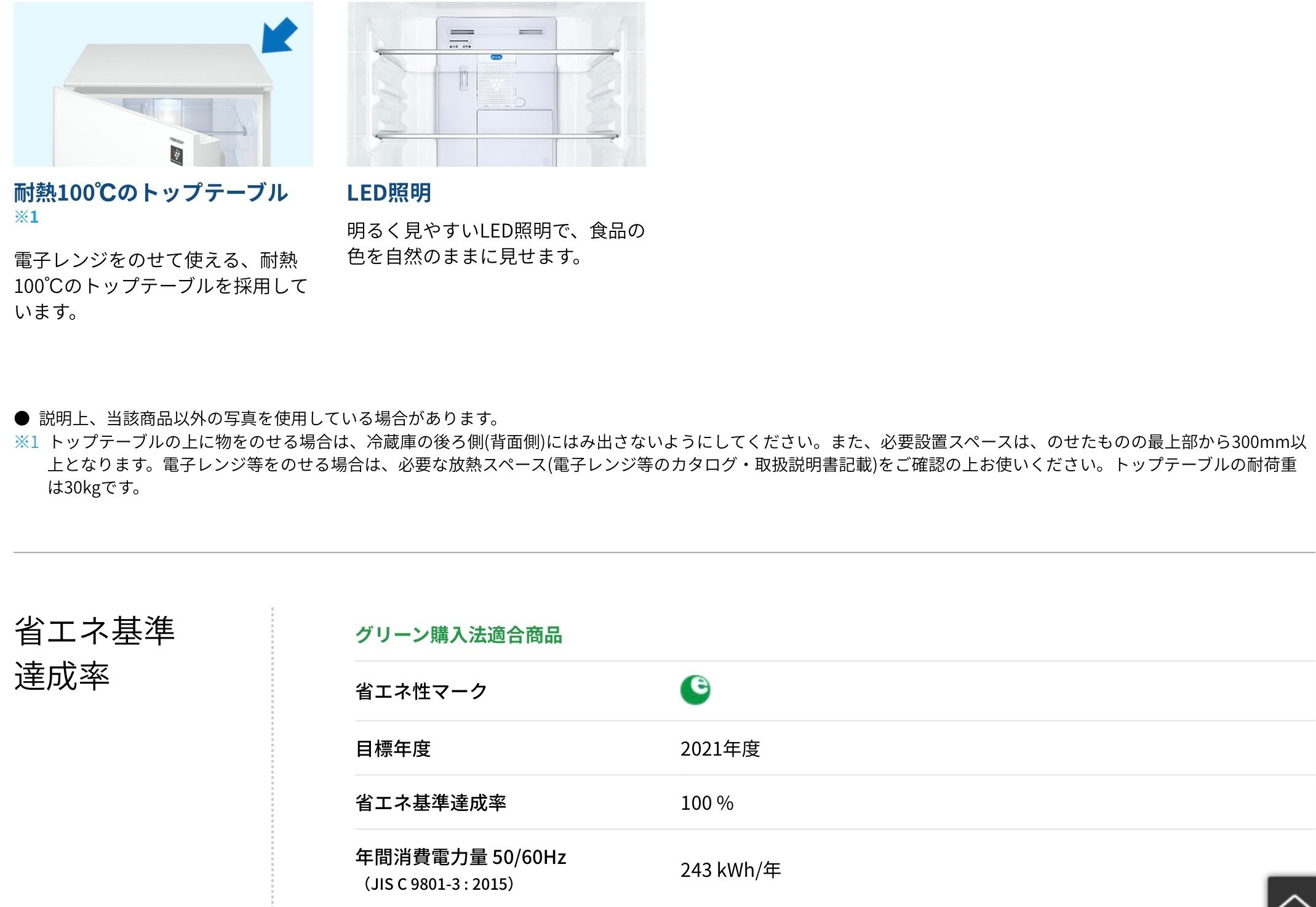This screenshot has width=1316, height=907.
Task: Click the 2021年度 value cell
Action: pyautogui.click(x=720, y=748)
